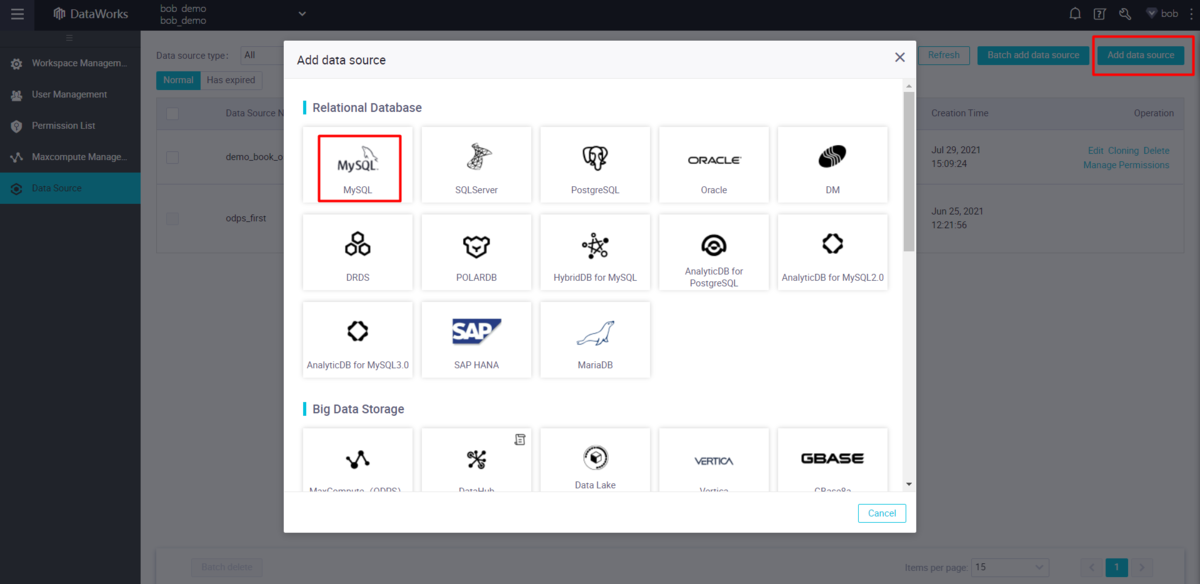Click the next page arrow
1200x584 pixels.
pyautogui.click(x=1143, y=567)
